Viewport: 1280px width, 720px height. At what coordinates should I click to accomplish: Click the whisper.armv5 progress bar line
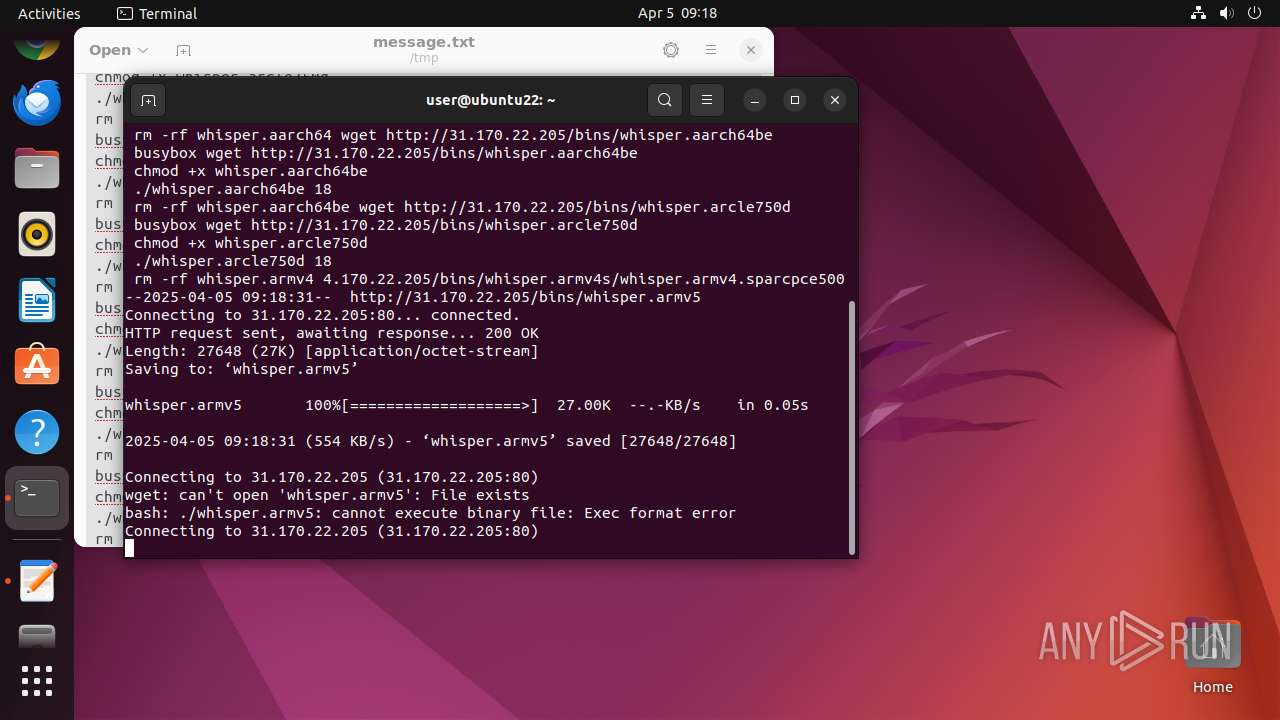pos(466,405)
